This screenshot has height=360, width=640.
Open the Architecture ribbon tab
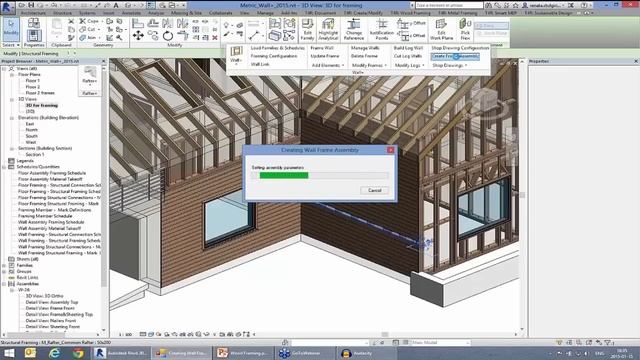(33, 13)
